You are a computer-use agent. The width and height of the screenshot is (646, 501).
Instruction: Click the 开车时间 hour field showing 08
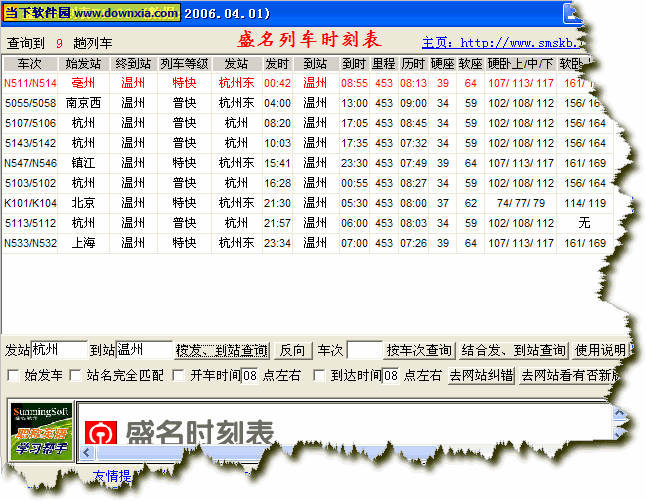click(x=250, y=375)
